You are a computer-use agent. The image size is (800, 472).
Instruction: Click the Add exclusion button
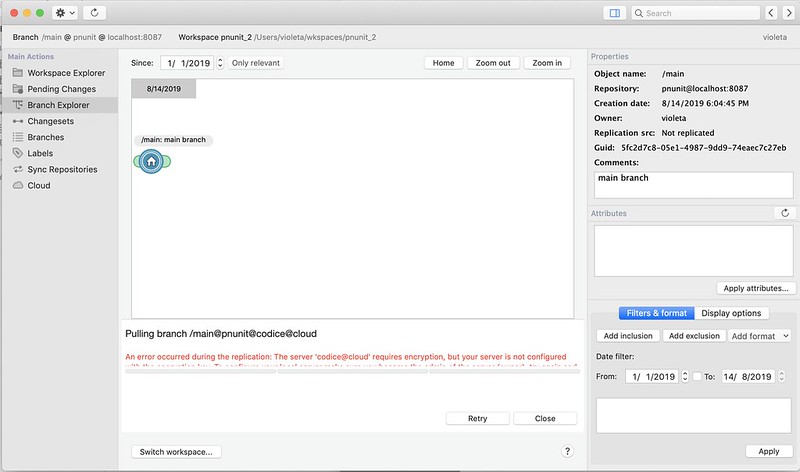(694, 336)
